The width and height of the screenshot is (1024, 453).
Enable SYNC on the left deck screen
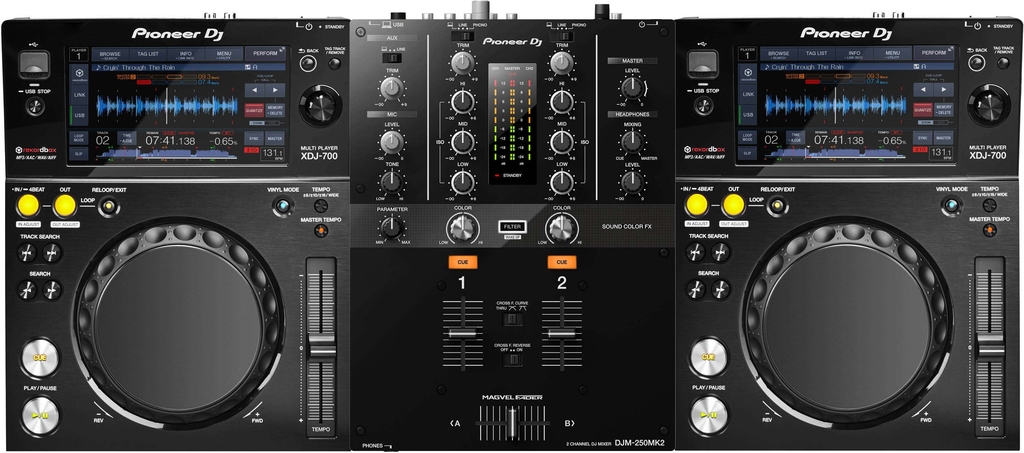coord(254,138)
